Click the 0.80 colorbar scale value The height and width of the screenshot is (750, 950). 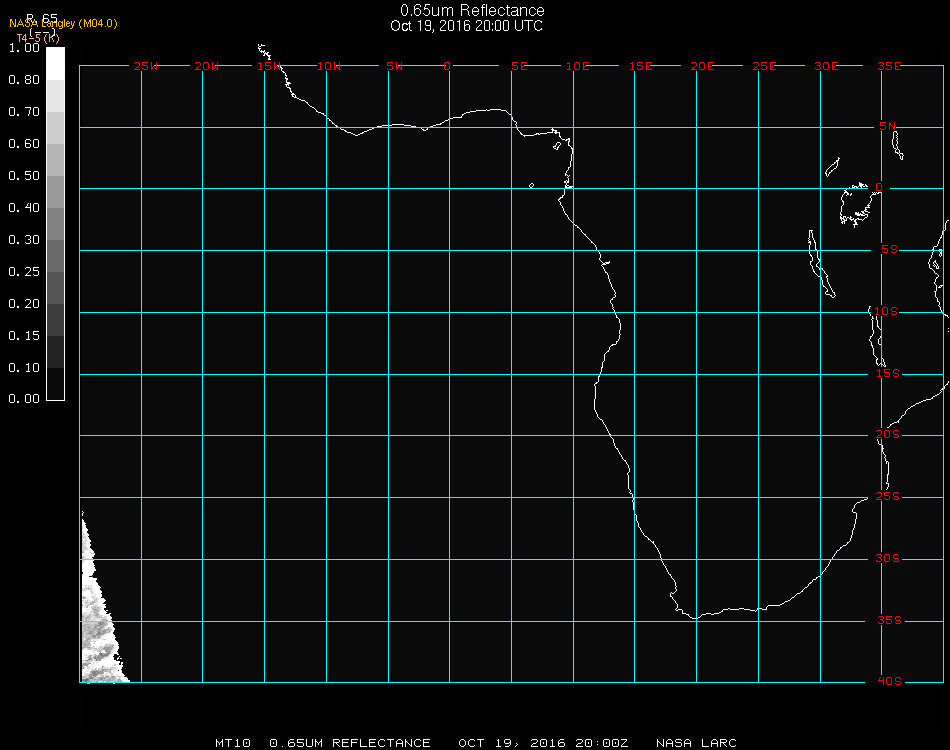click(x=24, y=80)
